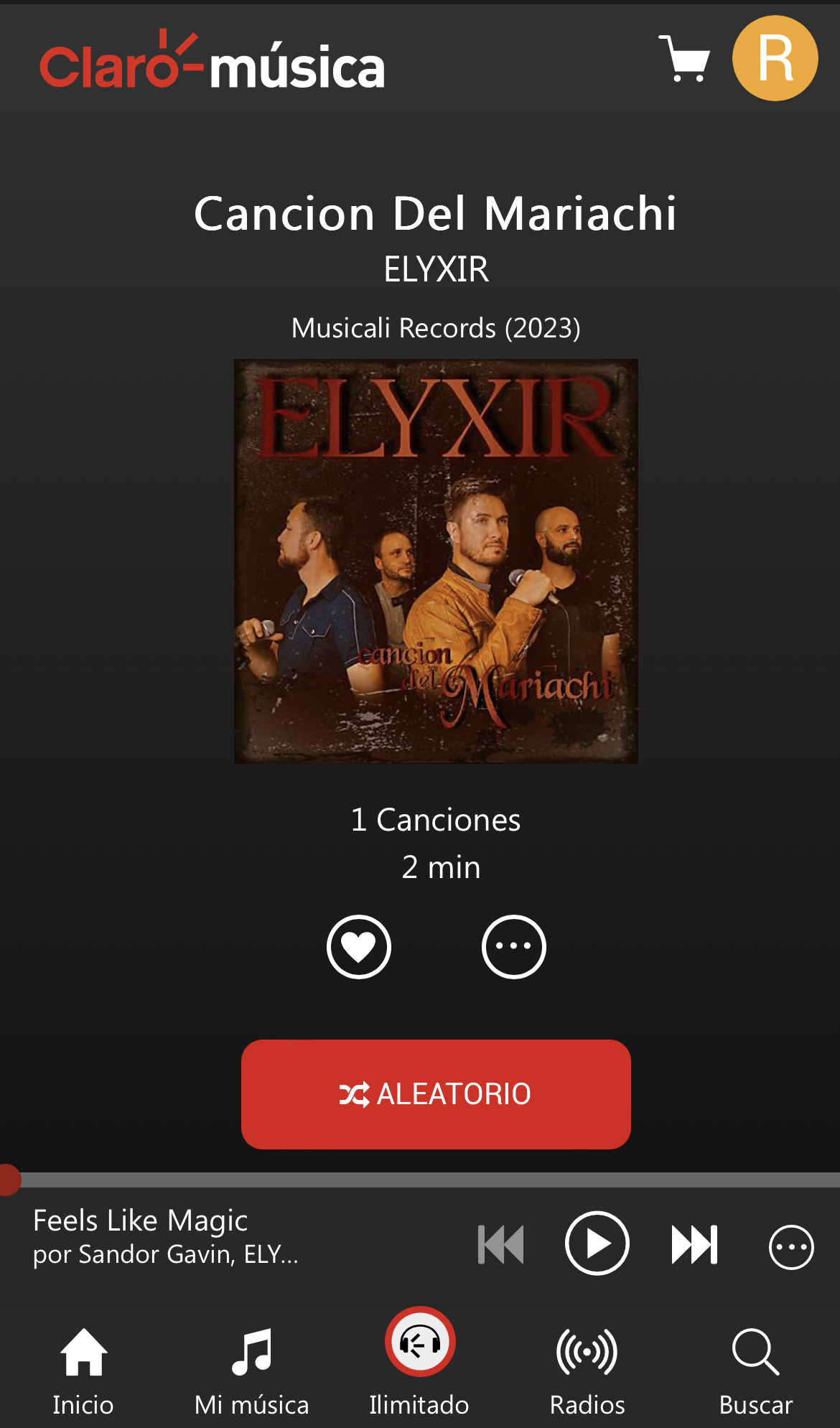Play the Feels Like Magic track
The height and width of the screenshot is (1428, 840).
597,1243
